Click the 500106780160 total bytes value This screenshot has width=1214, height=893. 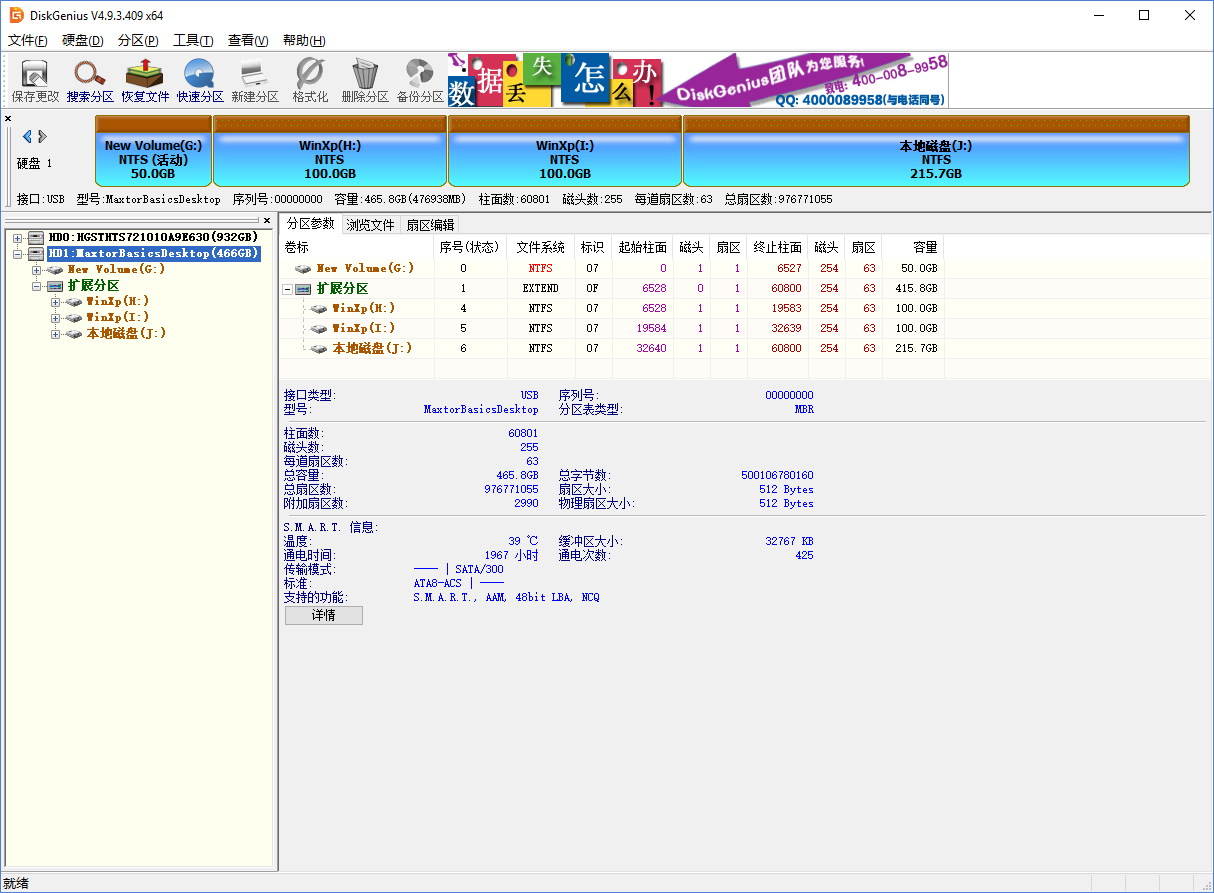[x=777, y=475]
